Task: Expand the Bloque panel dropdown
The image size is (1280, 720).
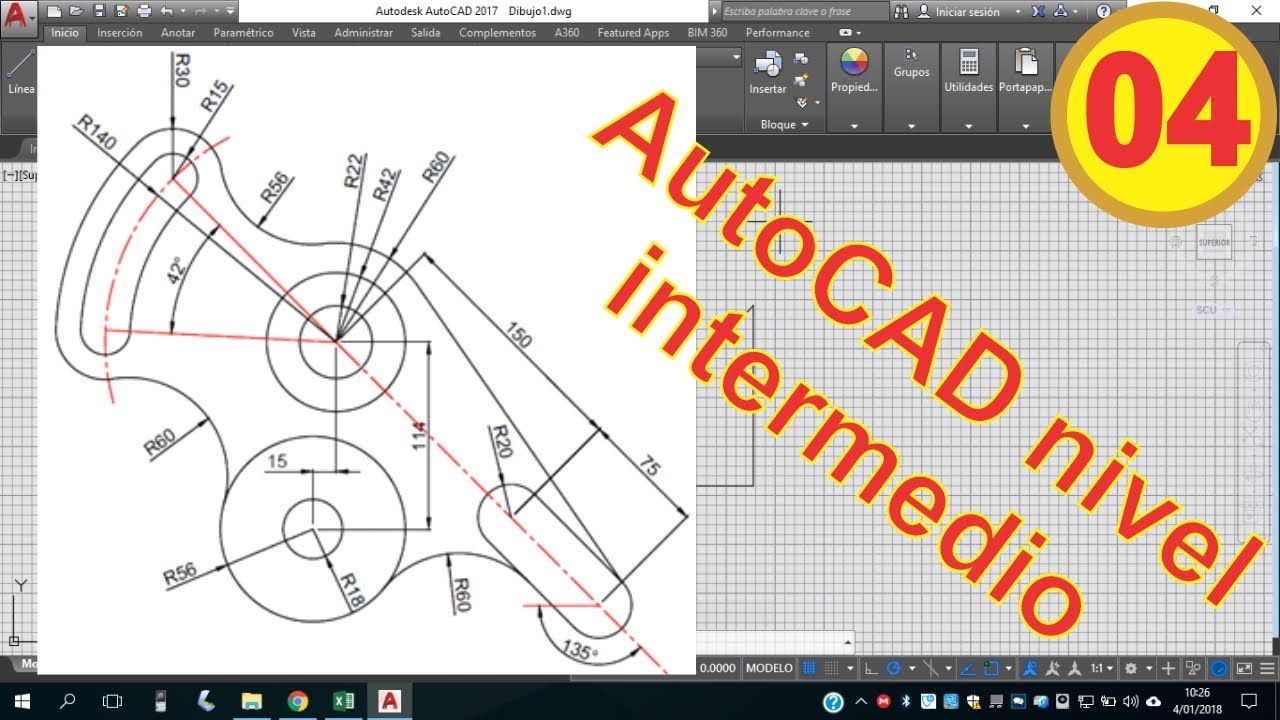Action: (783, 124)
